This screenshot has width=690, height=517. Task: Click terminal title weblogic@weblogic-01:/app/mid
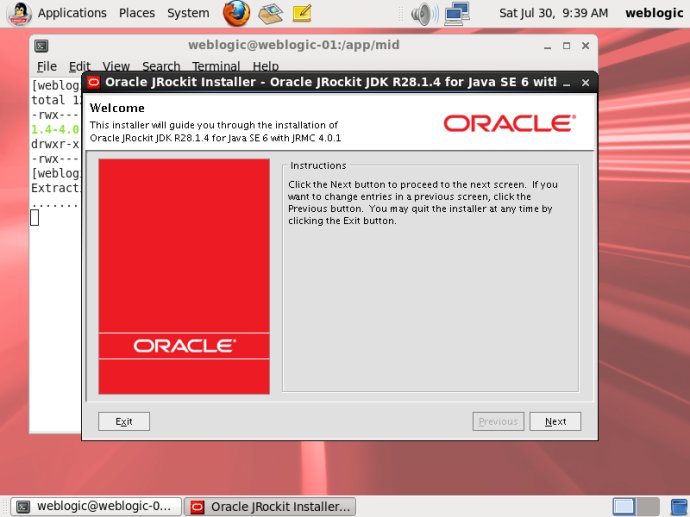(294, 45)
